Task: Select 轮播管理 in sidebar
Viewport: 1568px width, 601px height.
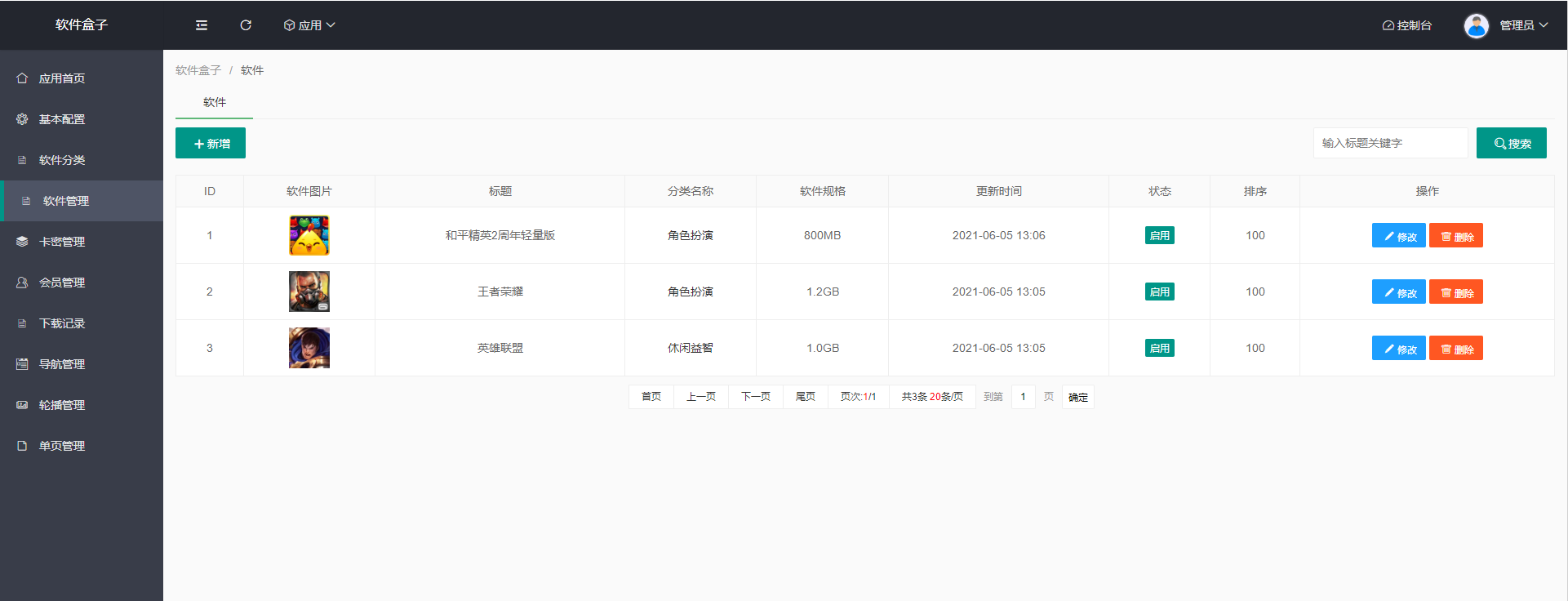Action: (x=62, y=405)
